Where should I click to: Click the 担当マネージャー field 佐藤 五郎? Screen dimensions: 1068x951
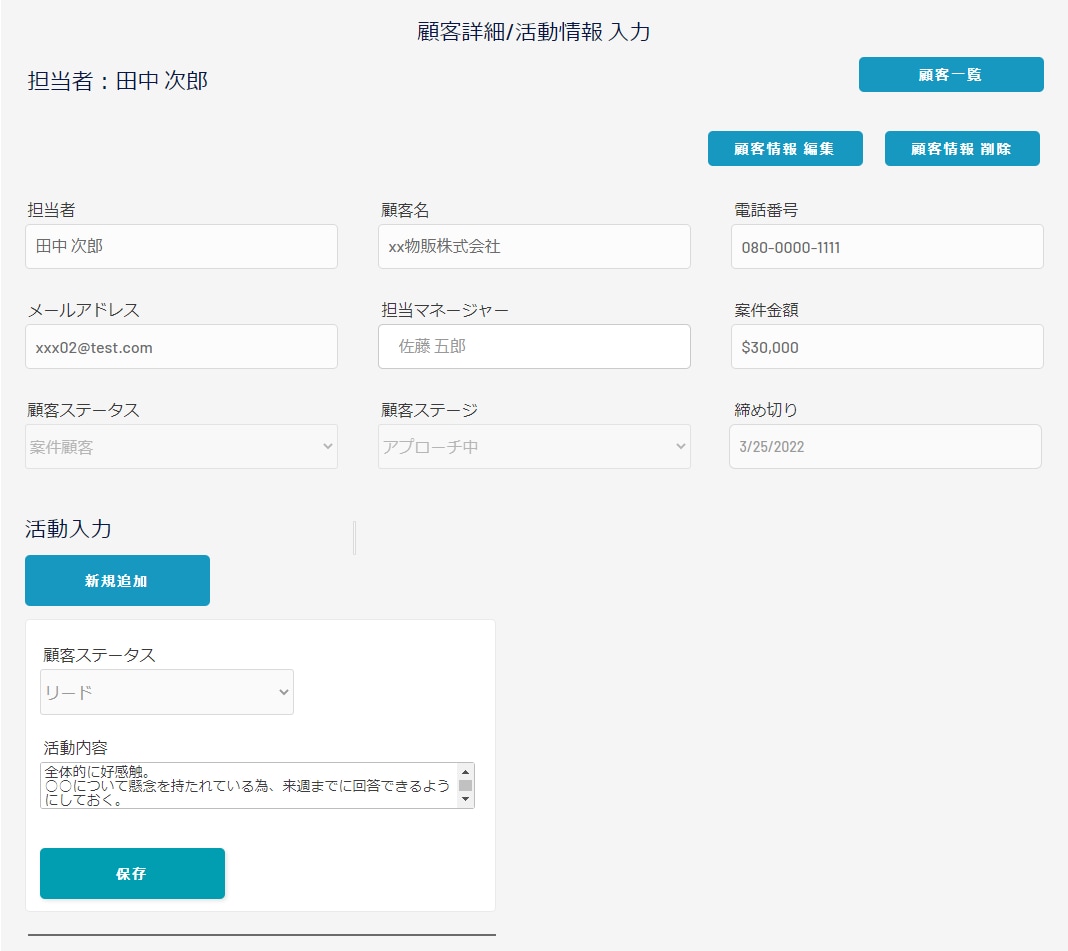[x=534, y=347]
